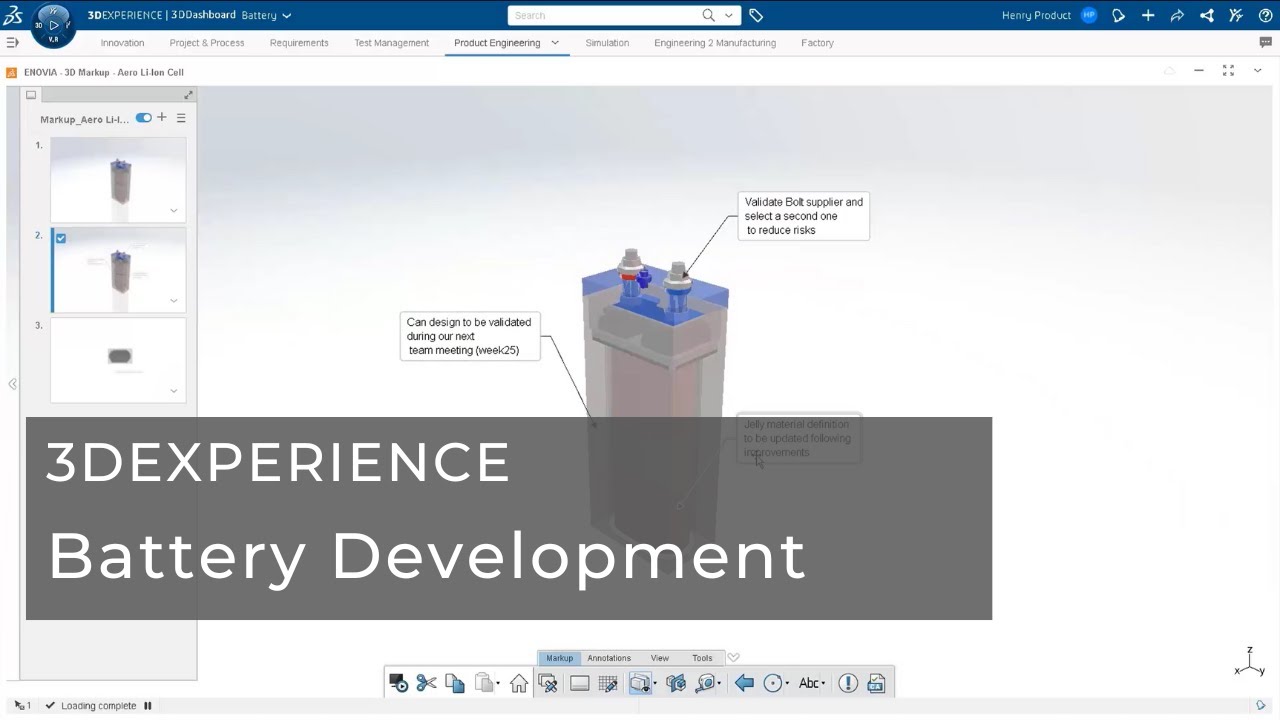This screenshot has height=720, width=1280.
Task: Click the search magnifier icon
Action: click(x=709, y=15)
